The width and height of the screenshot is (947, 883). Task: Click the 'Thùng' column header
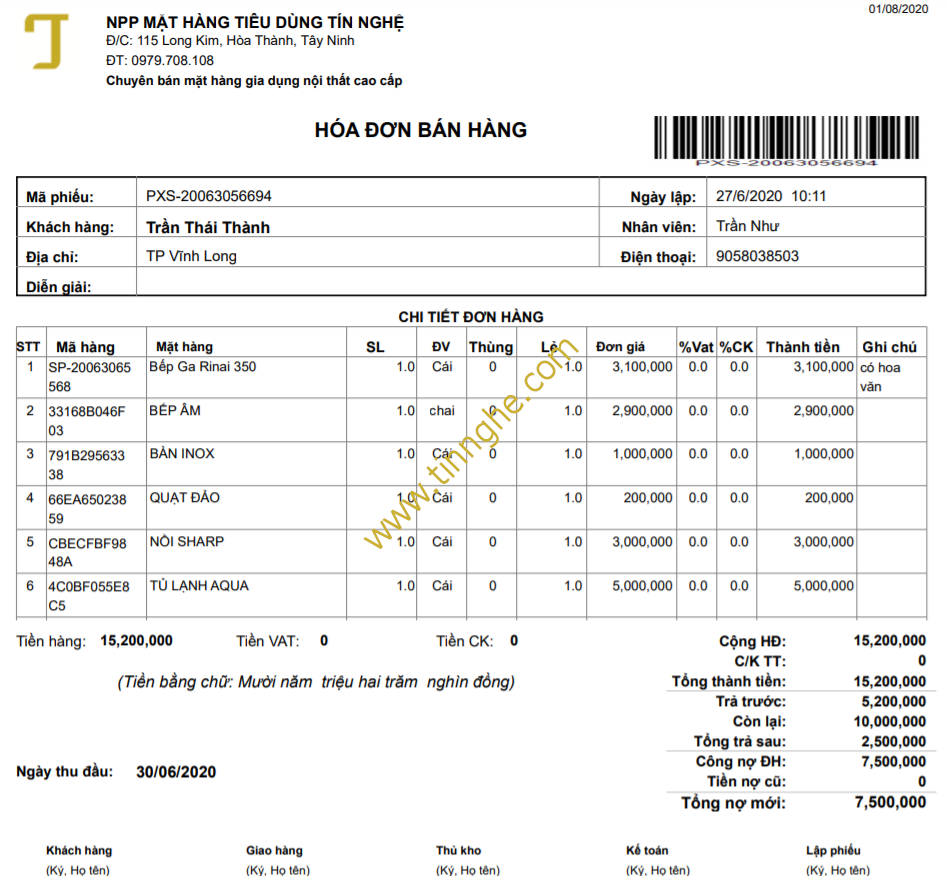click(x=491, y=347)
